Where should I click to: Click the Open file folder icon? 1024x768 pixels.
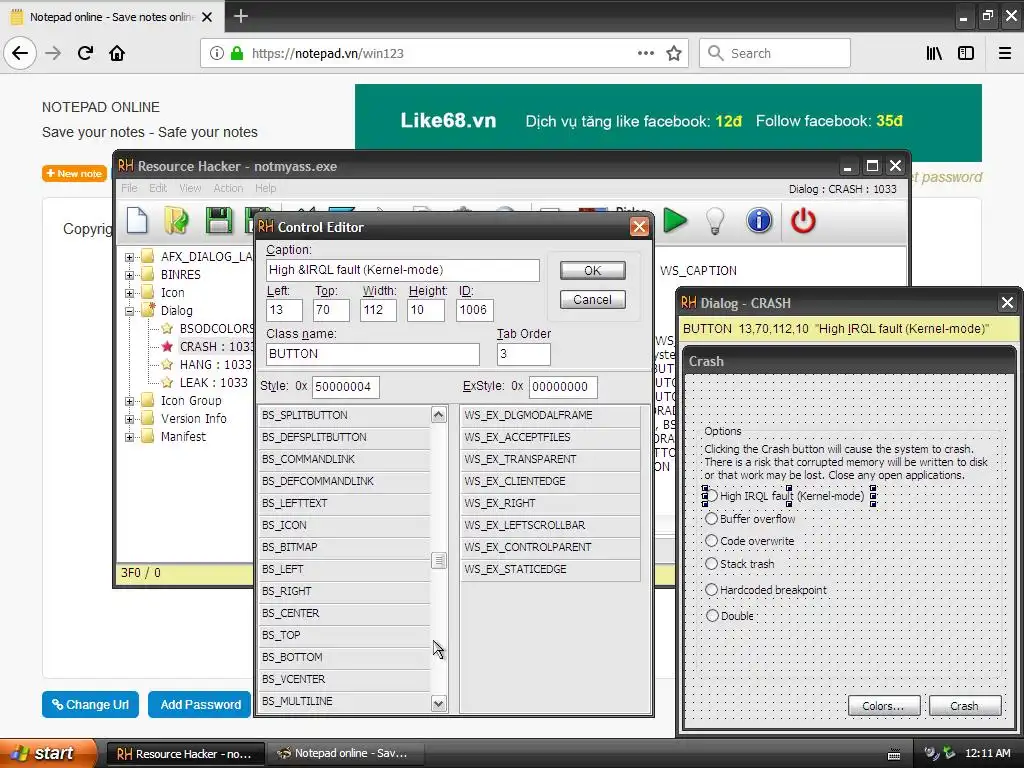(x=176, y=220)
